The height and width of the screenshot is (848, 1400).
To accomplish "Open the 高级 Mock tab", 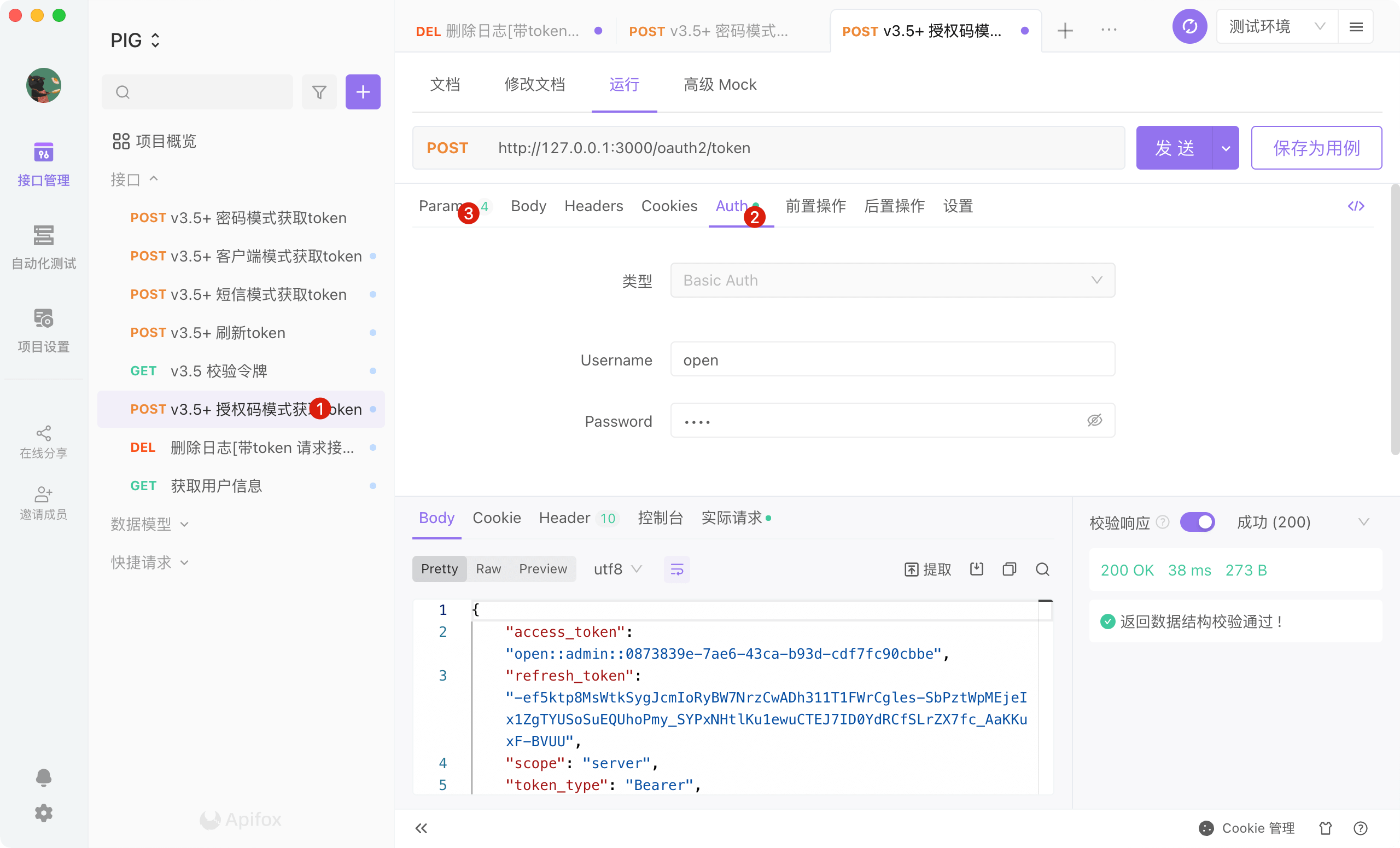I will [719, 85].
